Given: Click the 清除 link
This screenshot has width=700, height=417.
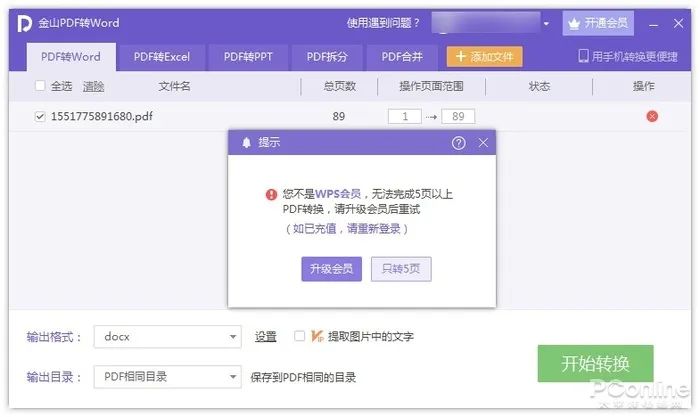Looking at the screenshot, I should (93, 86).
